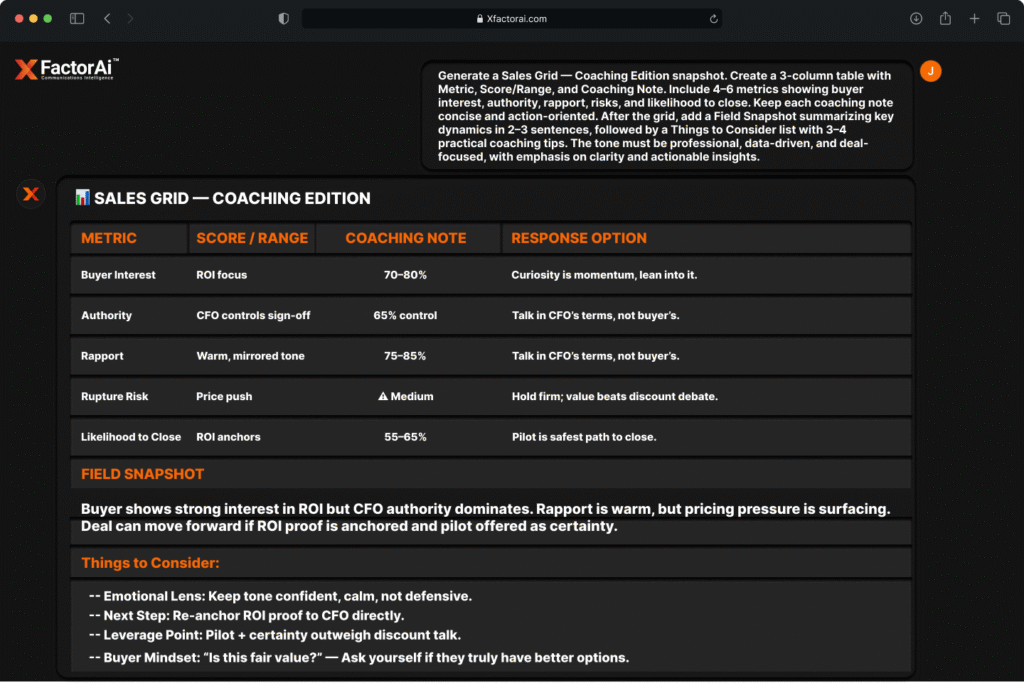Open the Share menu in the toolbar
The width and height of the screenshot is (1024, 683).
point(945,19)
